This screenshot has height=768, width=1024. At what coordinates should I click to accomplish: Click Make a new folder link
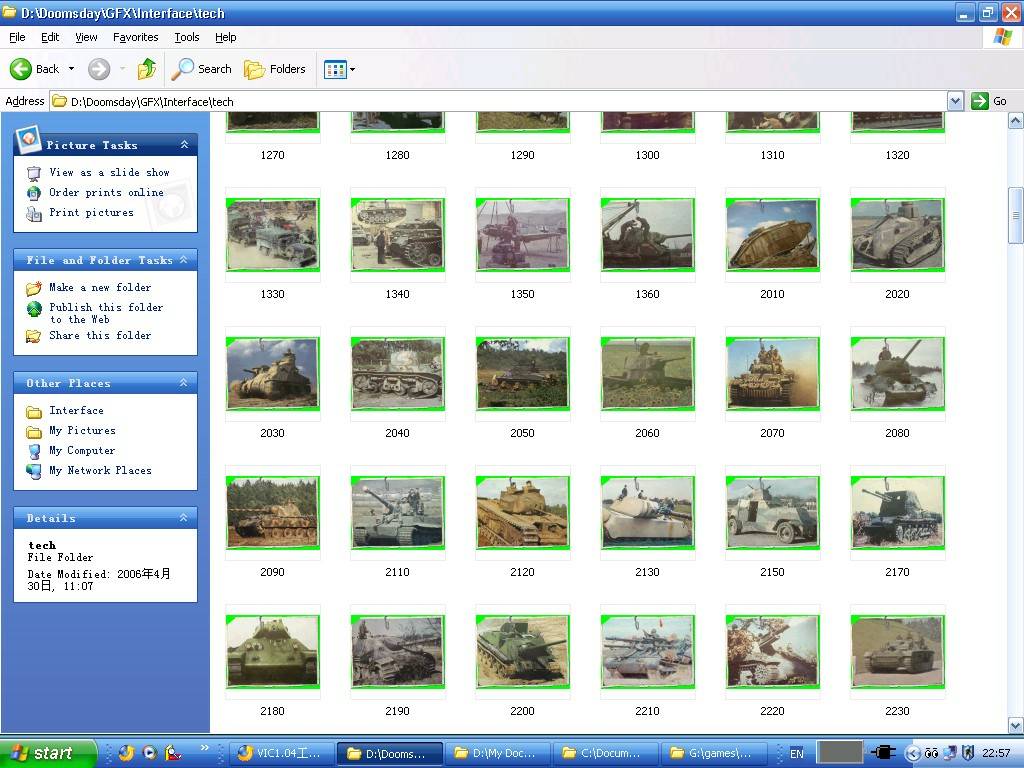[x=100, y=287]
